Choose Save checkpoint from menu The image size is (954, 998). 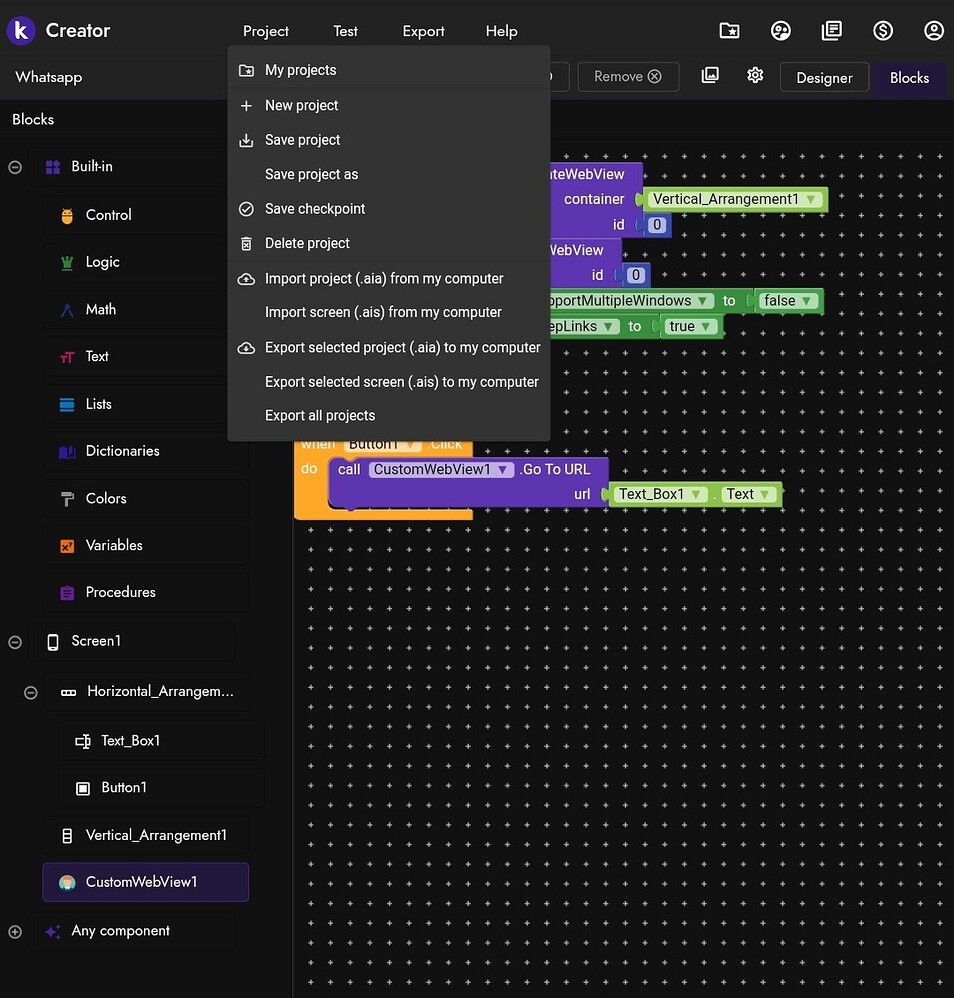[389, 209]
